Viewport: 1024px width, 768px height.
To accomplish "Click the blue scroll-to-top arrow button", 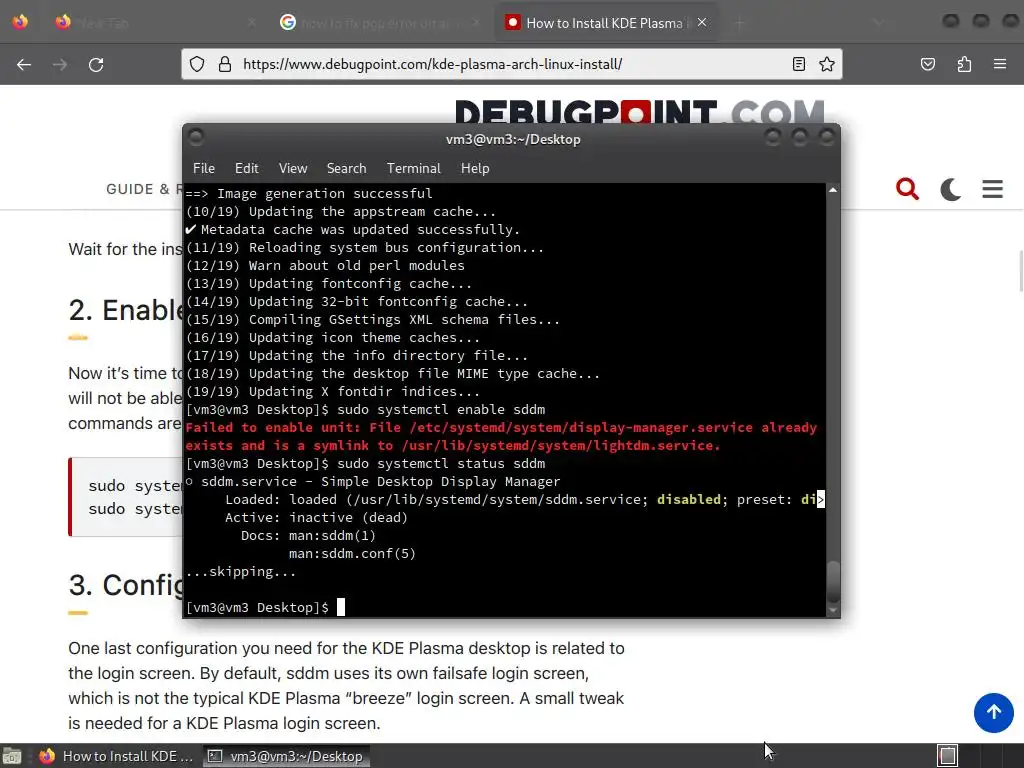I will click(x=993, y=712).
